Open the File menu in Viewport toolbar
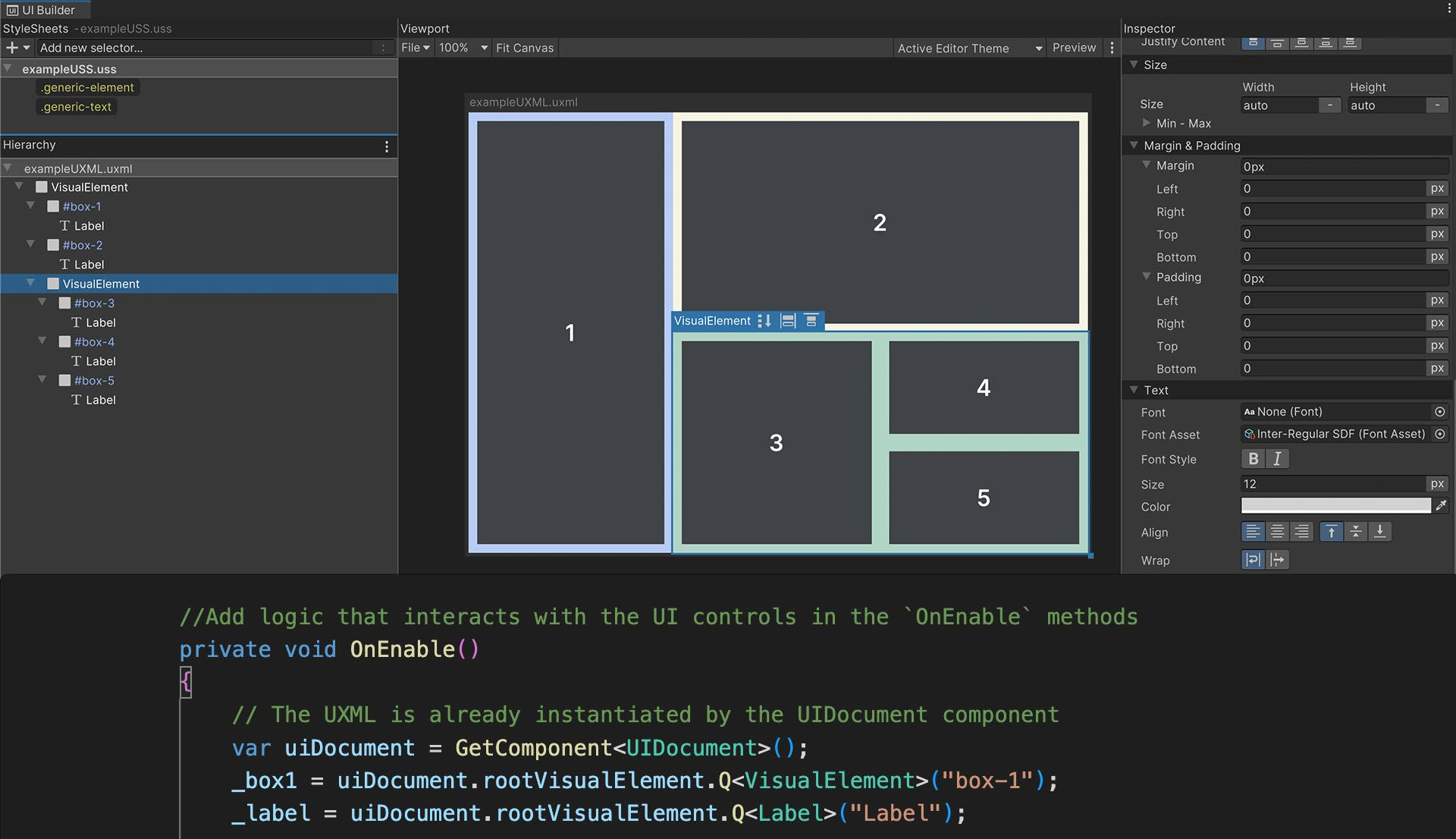Image resolution: width=1456 pixels, height=839 pixels. [x=416, y=48]
